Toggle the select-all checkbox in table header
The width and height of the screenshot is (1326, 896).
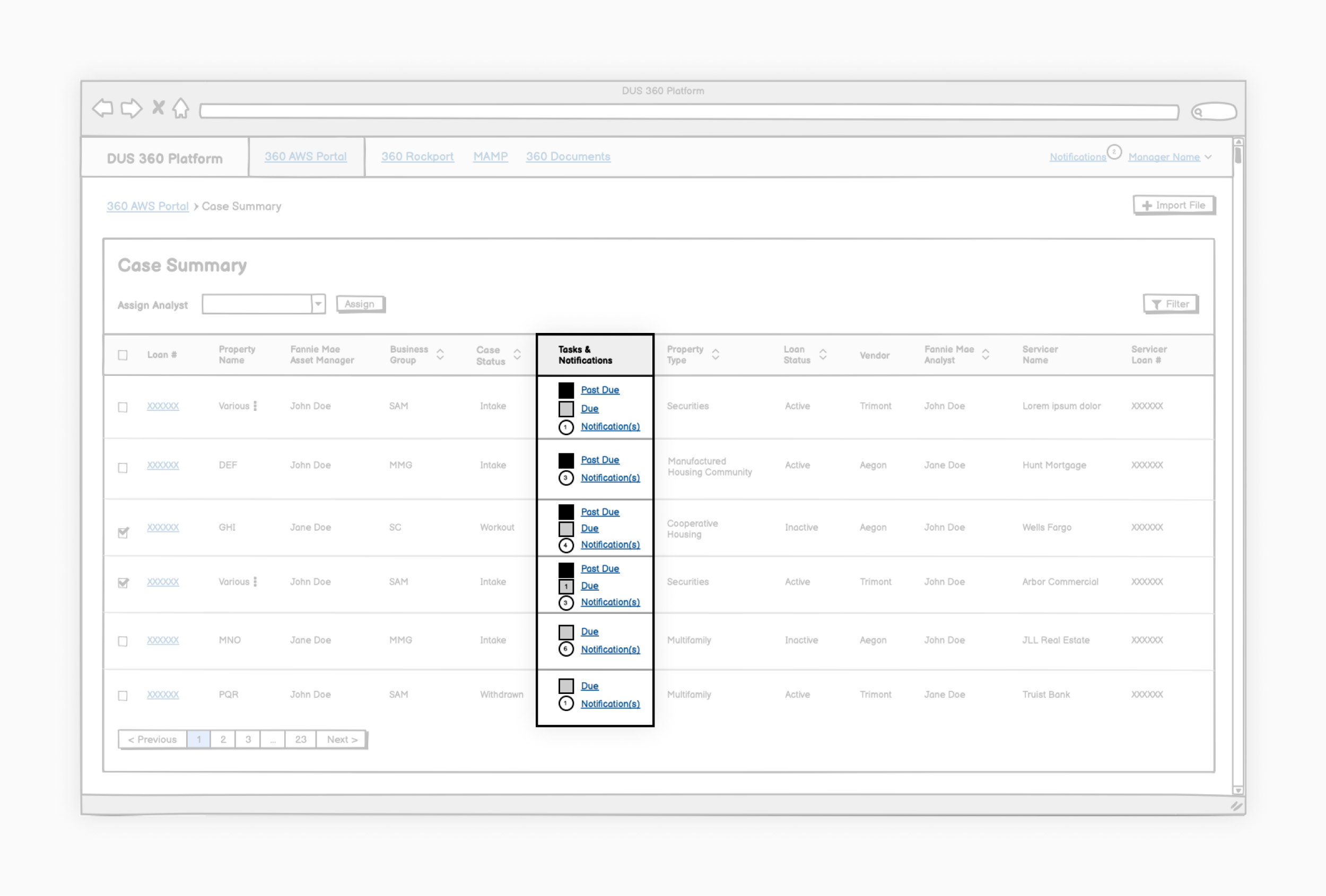click(123, 355)
